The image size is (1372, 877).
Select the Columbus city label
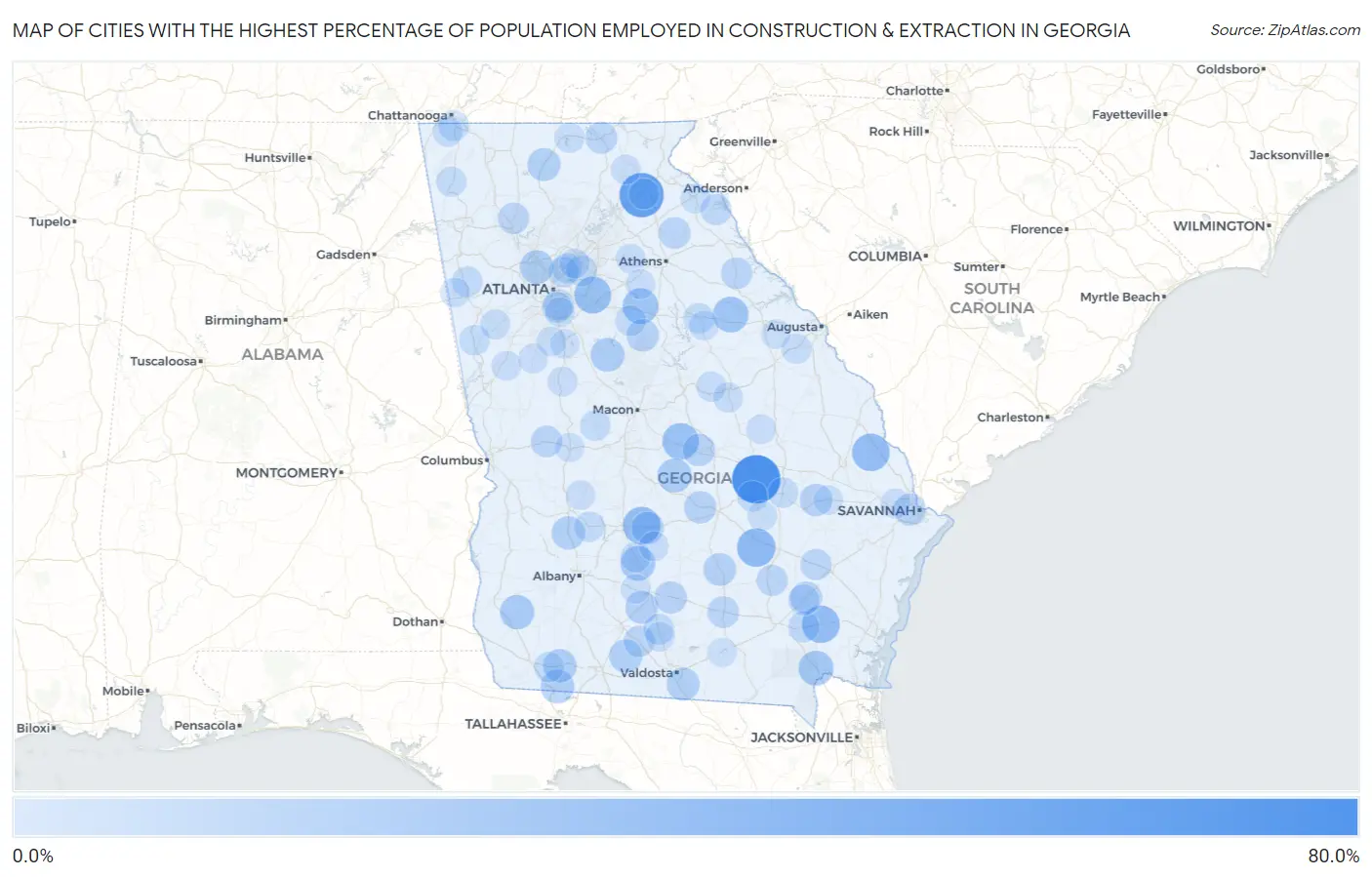[452, 460]
